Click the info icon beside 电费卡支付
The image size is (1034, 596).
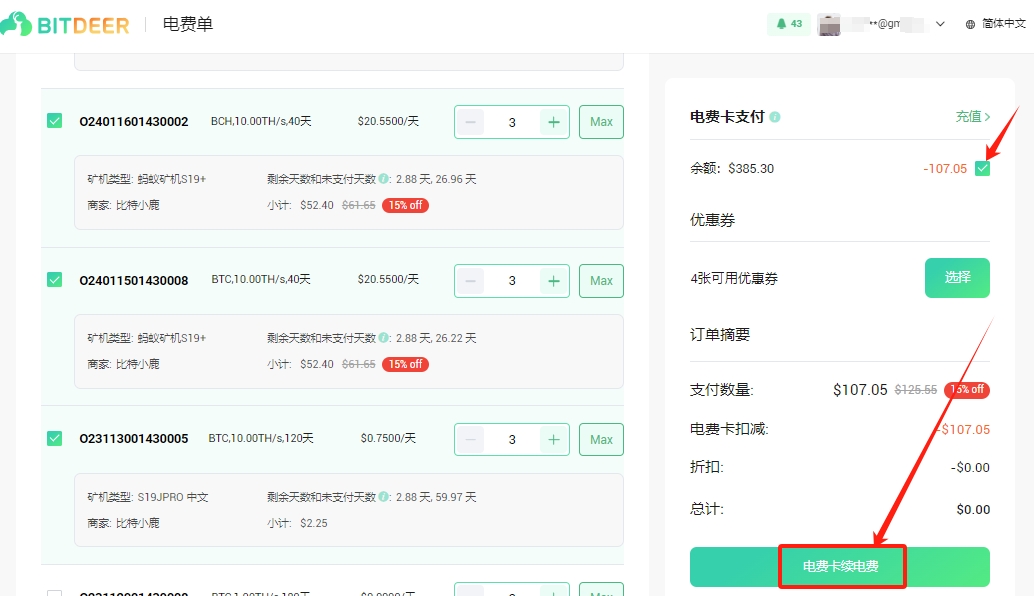click(x=775, y=117)
